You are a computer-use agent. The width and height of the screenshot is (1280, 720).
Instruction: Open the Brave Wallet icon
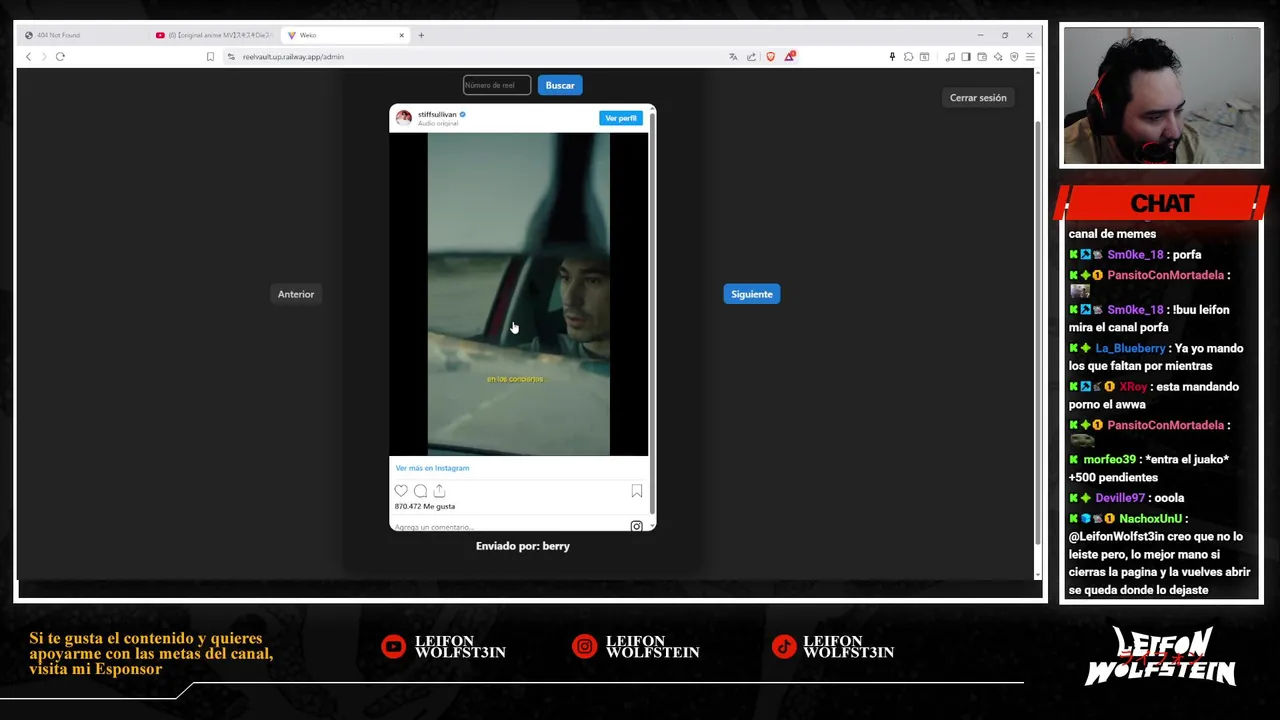(982, 57)
